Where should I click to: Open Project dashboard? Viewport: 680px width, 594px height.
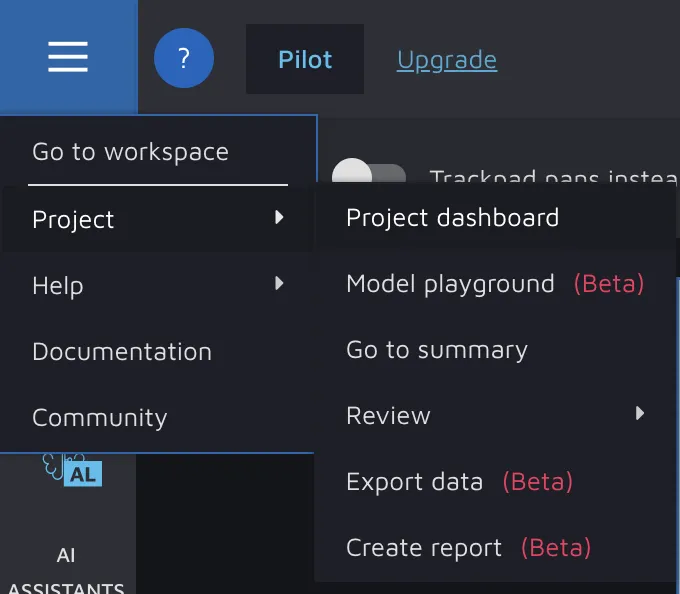[452, 218]
